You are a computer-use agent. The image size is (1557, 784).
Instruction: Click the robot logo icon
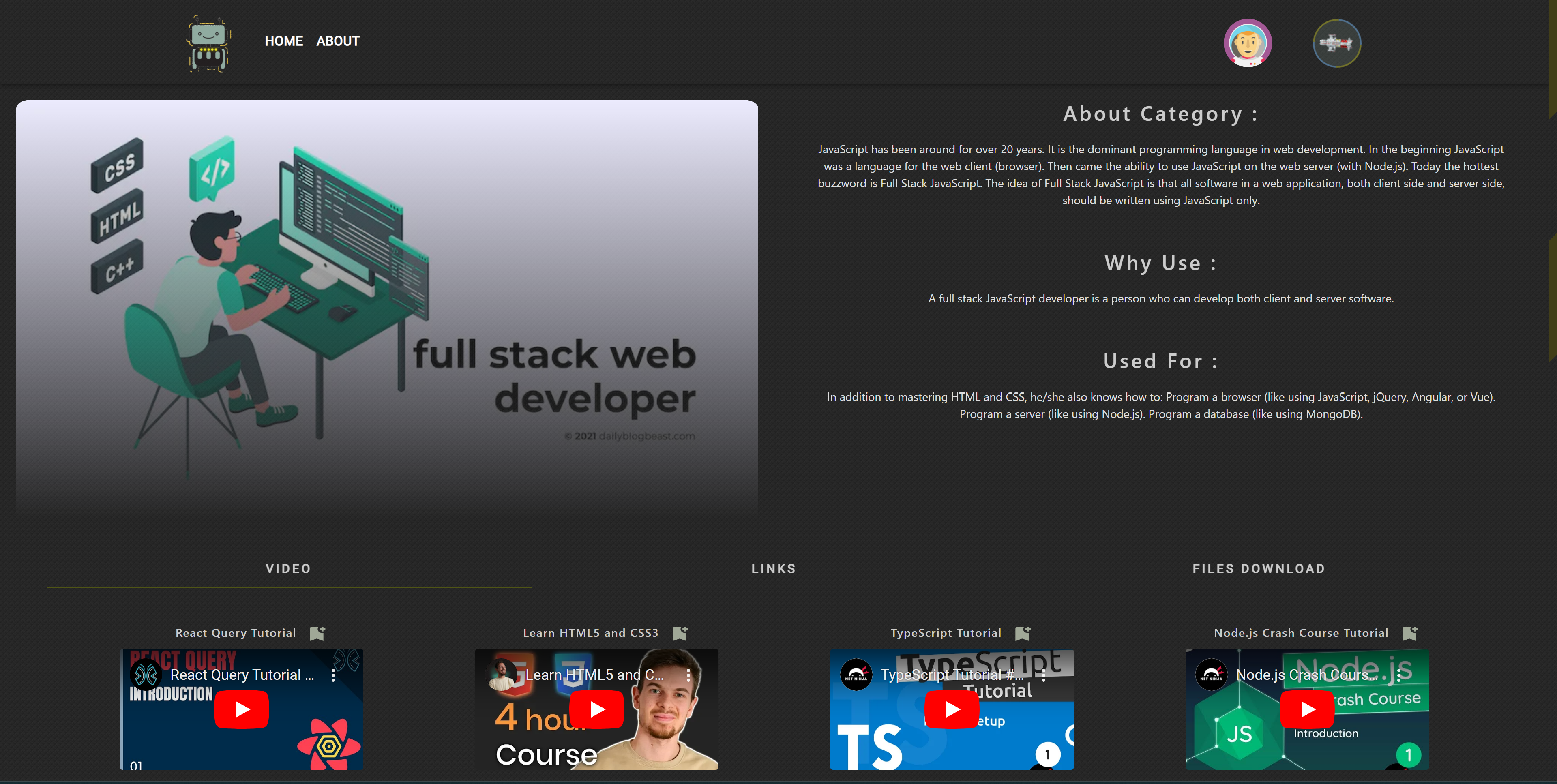click(208, 43)
